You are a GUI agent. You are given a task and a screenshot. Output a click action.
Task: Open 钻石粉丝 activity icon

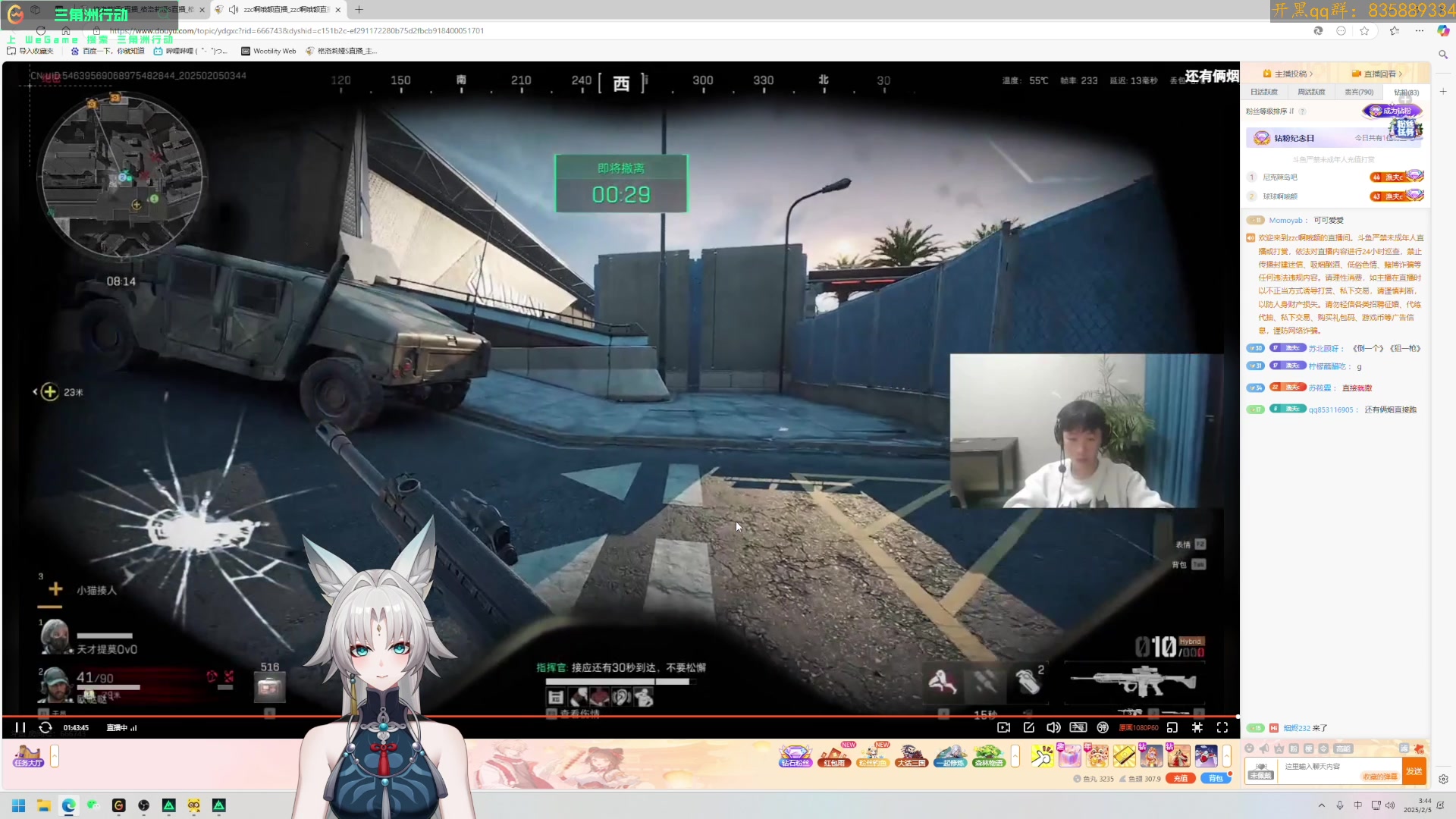pos(795,755)
